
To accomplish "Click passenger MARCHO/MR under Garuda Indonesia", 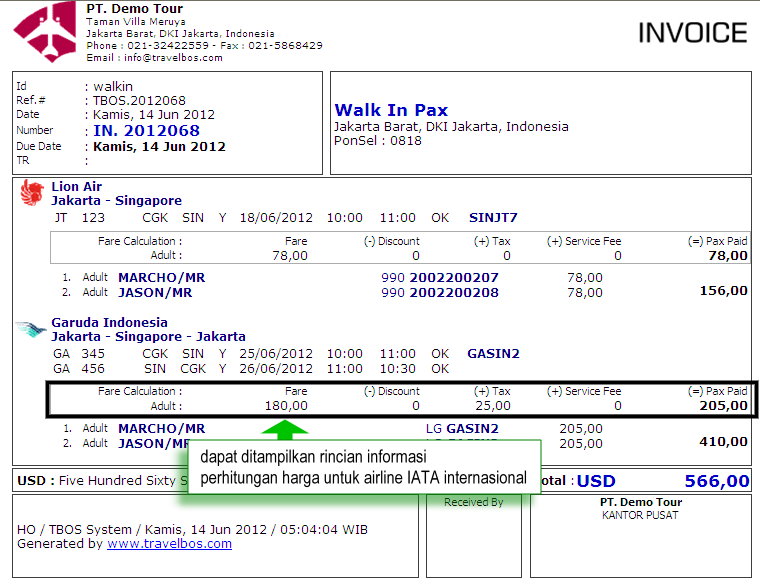I will point(161,429).
